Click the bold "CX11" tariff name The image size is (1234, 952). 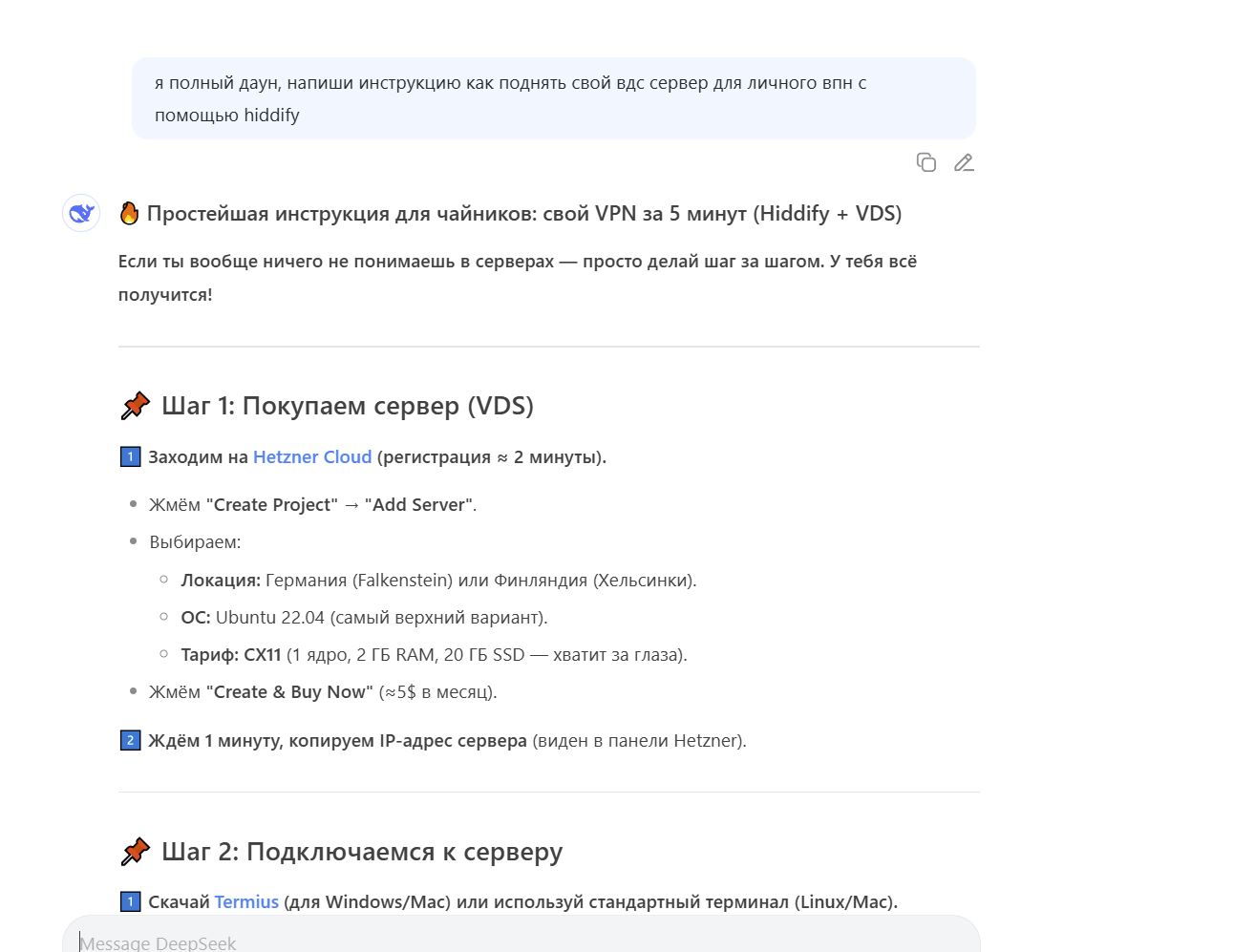tap(263, 654)
